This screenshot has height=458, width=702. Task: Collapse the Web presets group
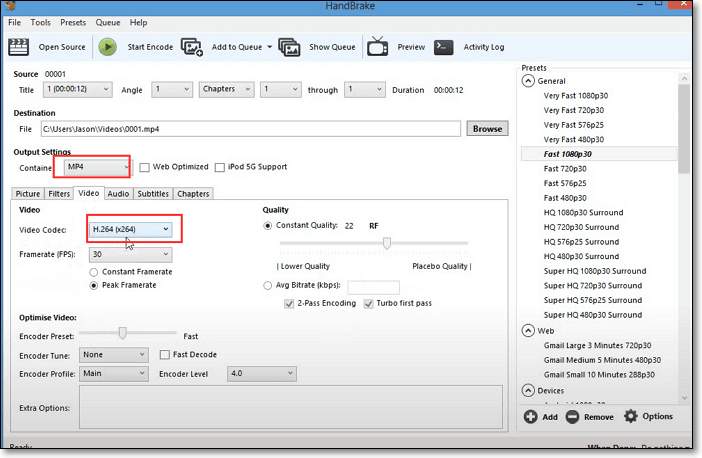(x=528, y=331)
